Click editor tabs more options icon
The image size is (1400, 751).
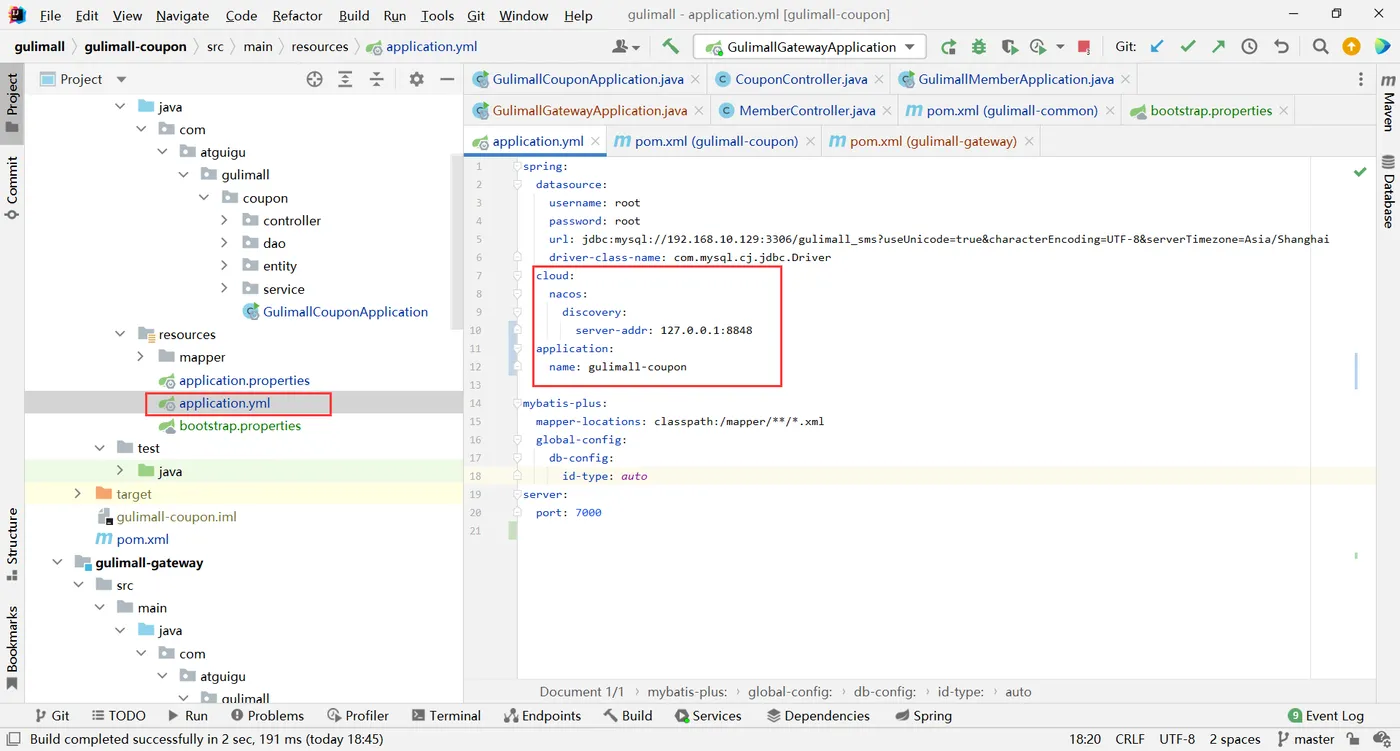1361,79
